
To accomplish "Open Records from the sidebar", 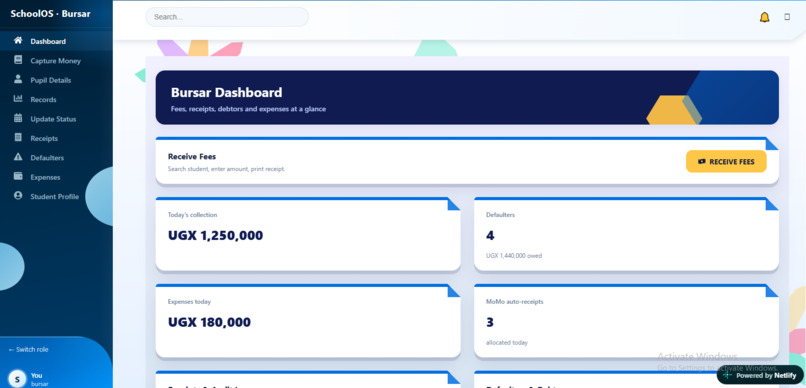I will [56, 100].
